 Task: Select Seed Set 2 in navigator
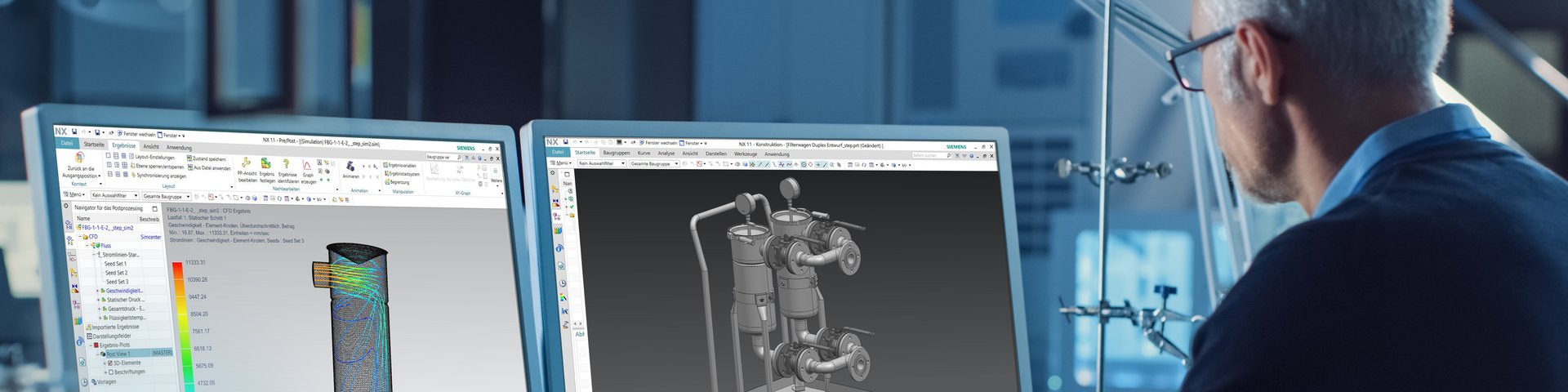pyautogui.click(x=116, y=273)
